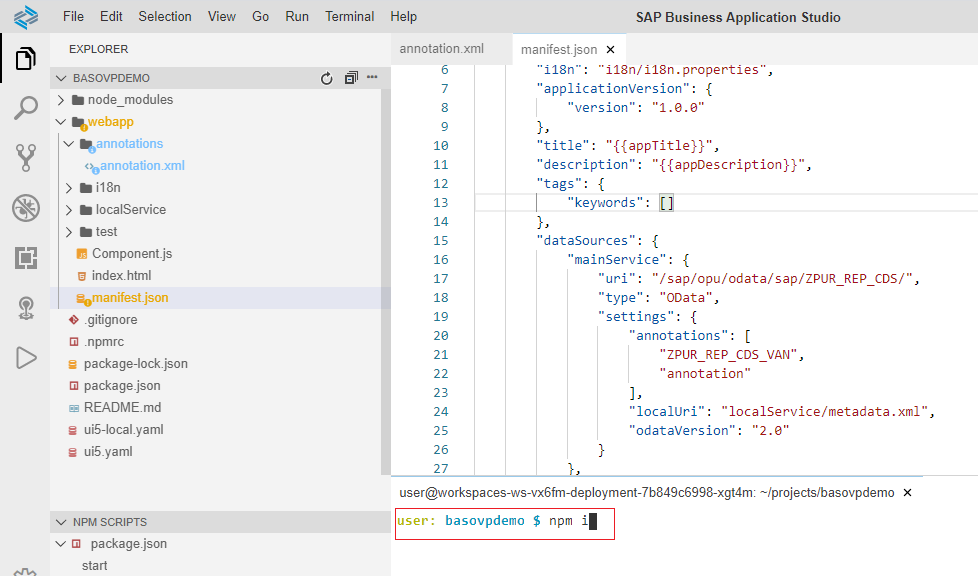Open the Terminal menu
The height and width of the screenshot is (576, 978).
tap(349, 17)
